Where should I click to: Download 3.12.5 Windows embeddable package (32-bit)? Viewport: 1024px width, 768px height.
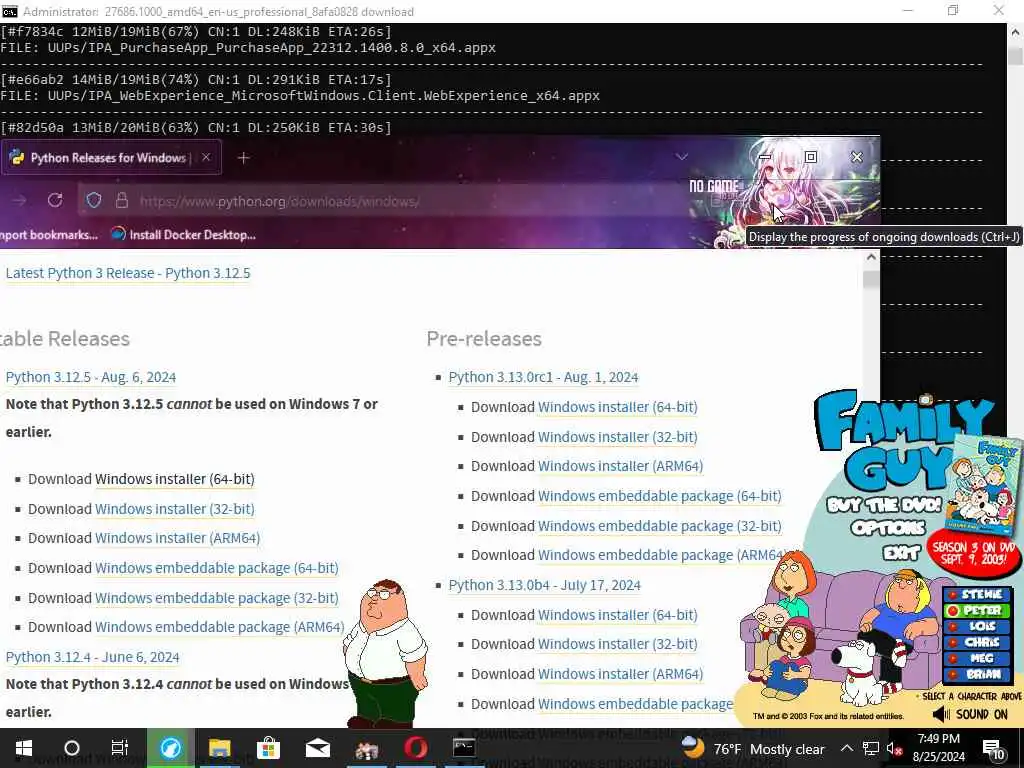pos(217,598)
